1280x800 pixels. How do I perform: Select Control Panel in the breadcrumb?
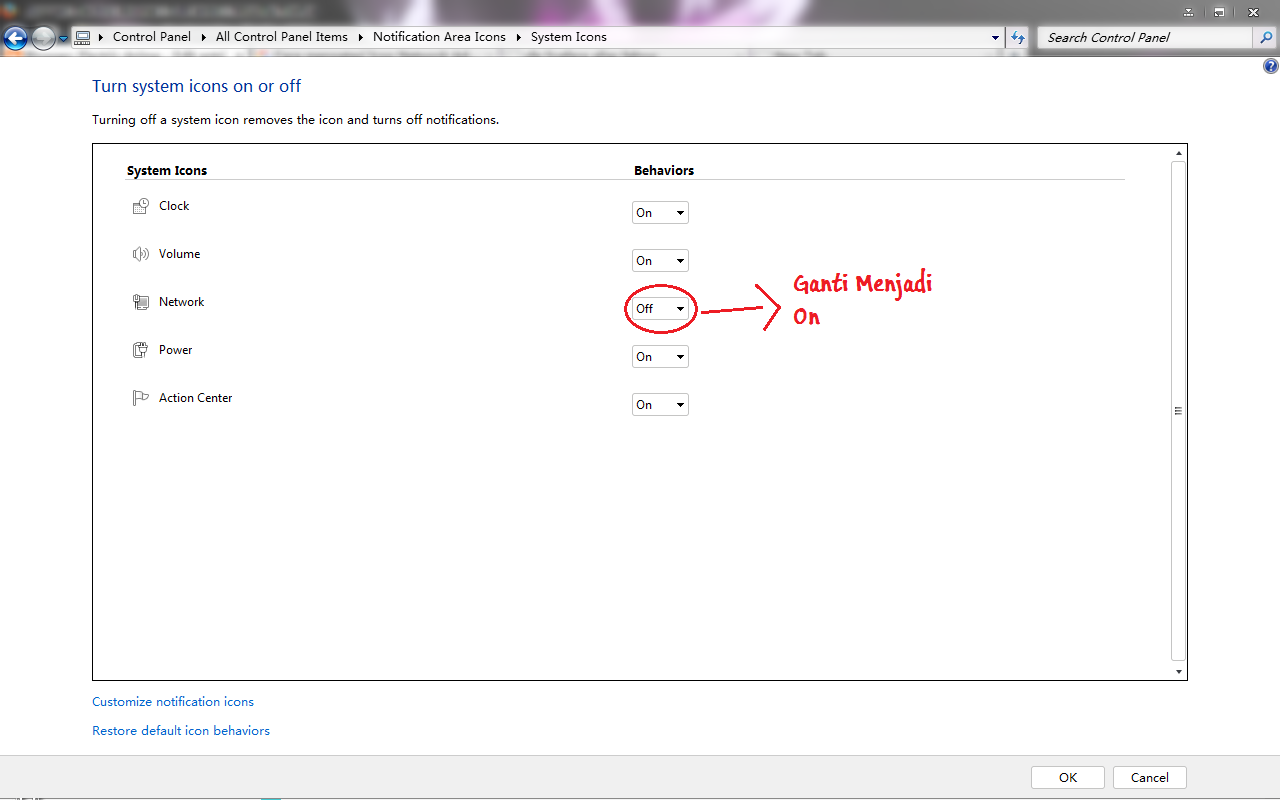coord(152,36)
